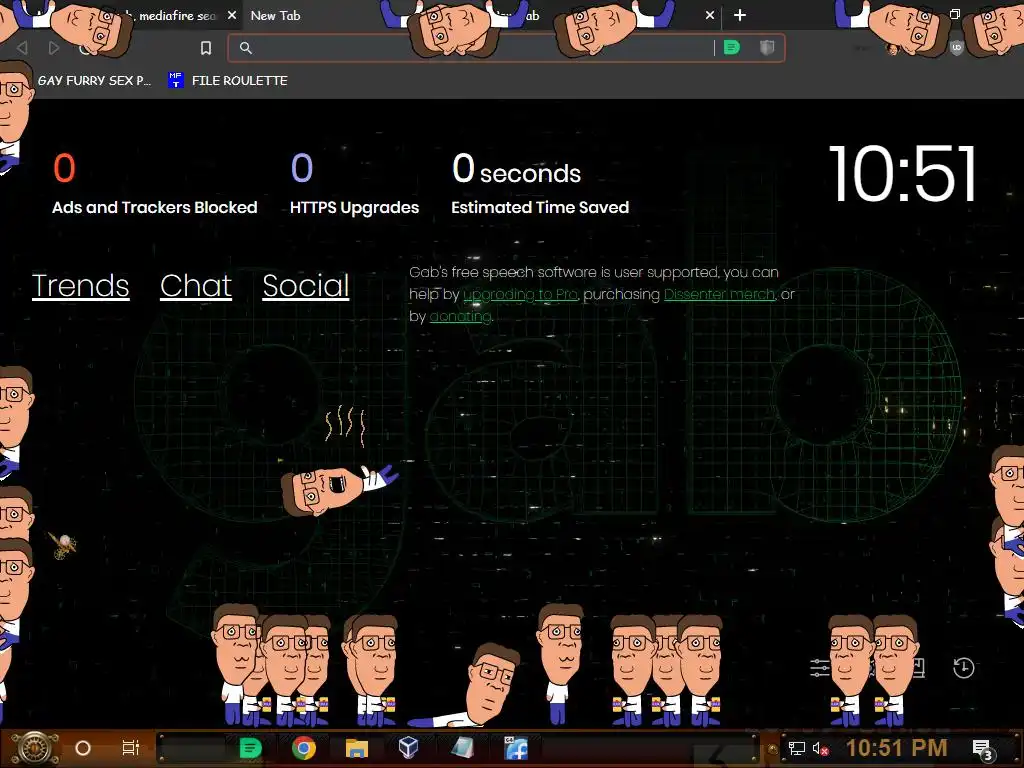1024x768 pixels.
Task: Open Google Chrome from the taskbar
Action: tap(304, 748)
